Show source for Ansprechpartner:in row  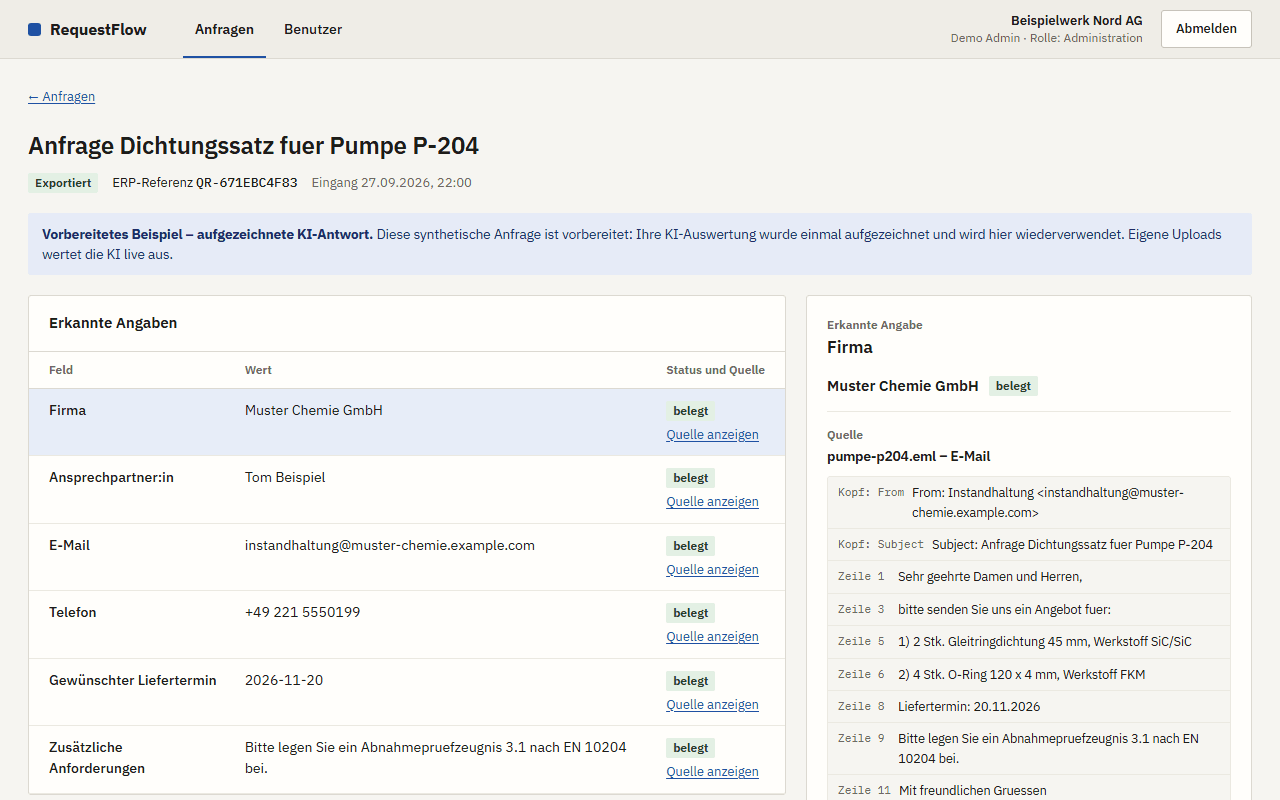pos(712,501)
